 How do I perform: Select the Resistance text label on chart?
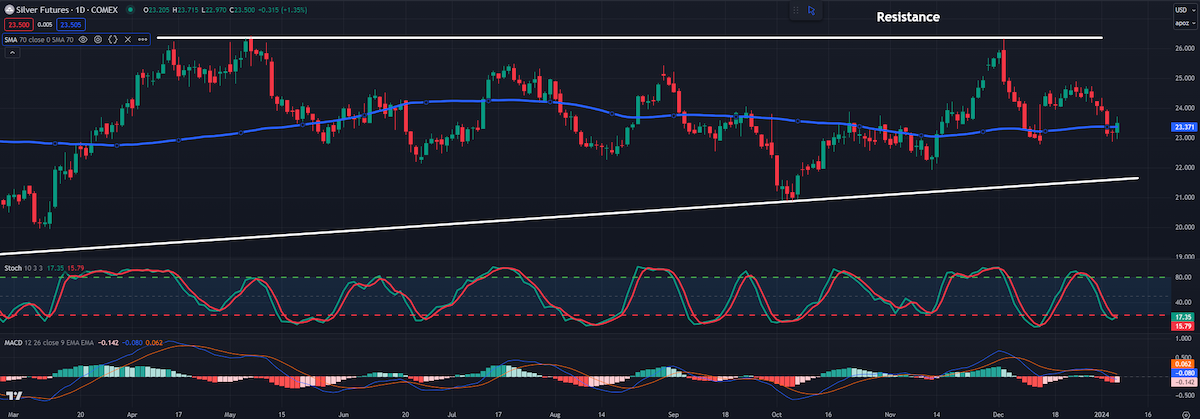(908, 17)
